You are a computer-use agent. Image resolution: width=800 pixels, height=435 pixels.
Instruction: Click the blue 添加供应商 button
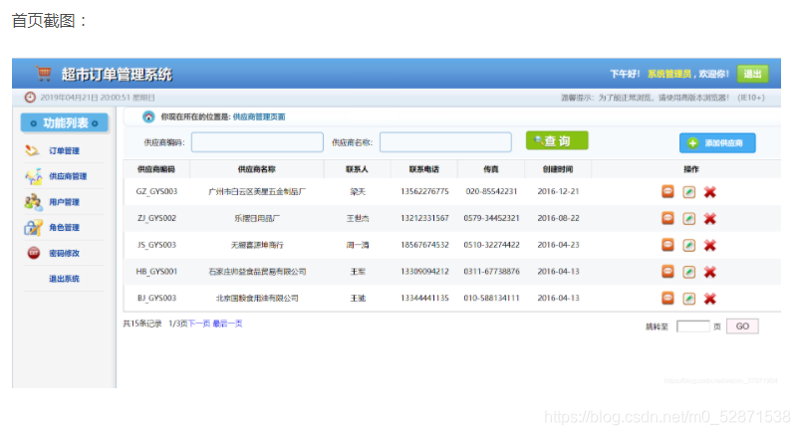pos(717,143)
